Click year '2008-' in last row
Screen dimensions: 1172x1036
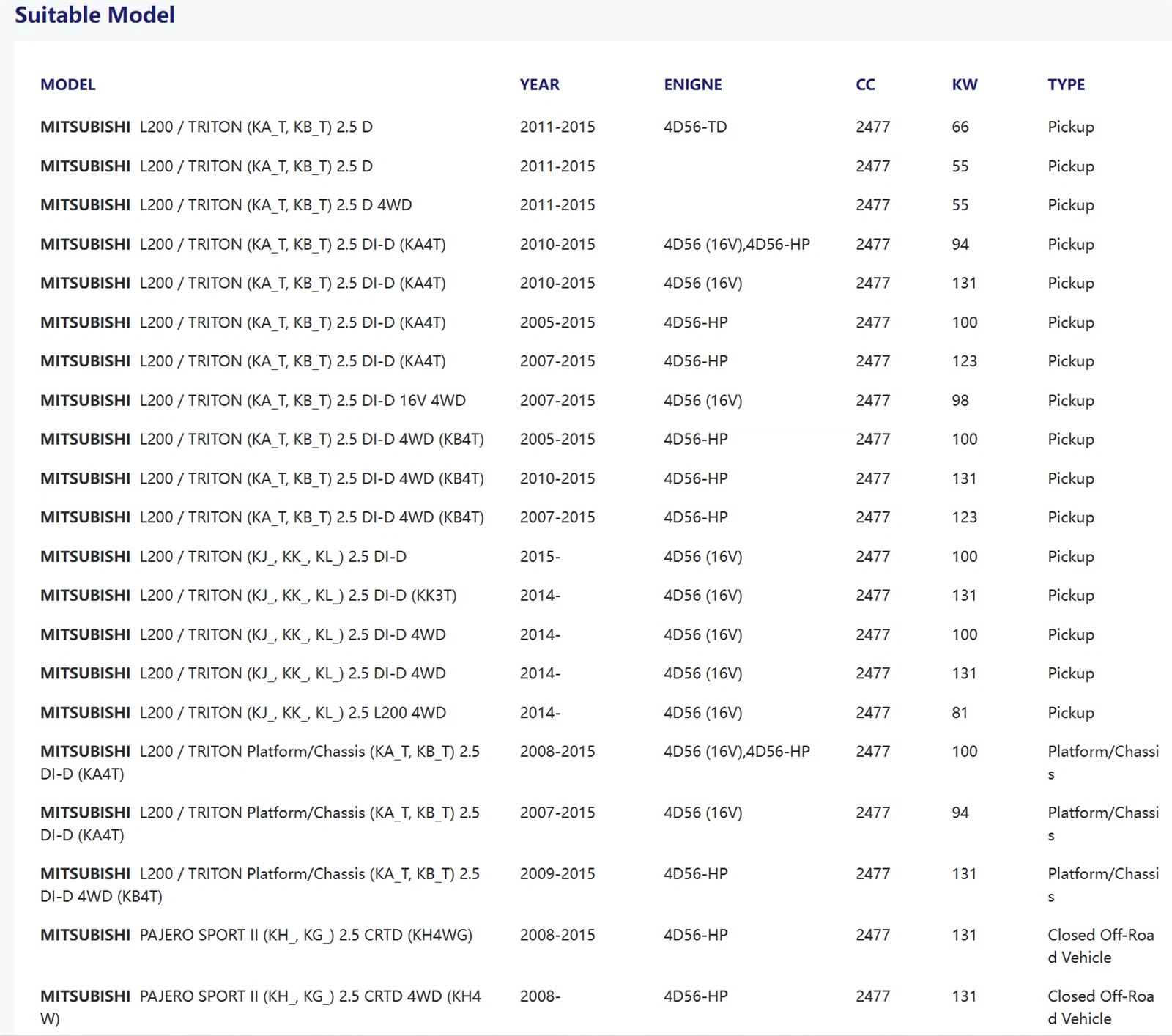(540, 996)
